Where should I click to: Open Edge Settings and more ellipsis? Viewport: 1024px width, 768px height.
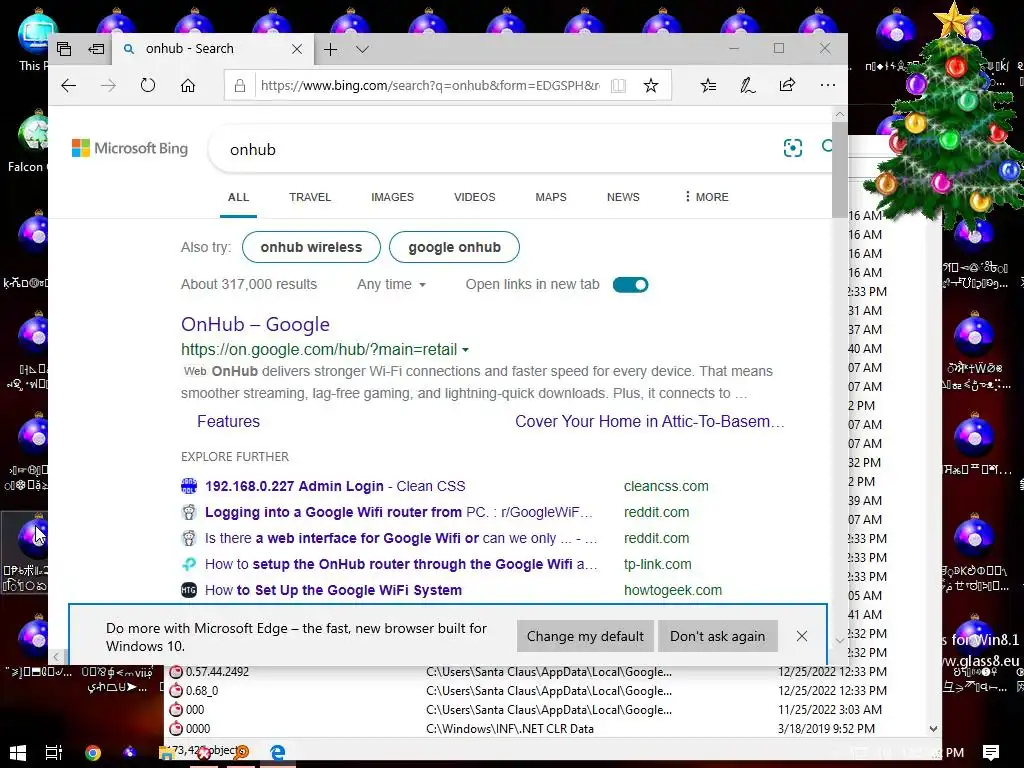point(827,85)
